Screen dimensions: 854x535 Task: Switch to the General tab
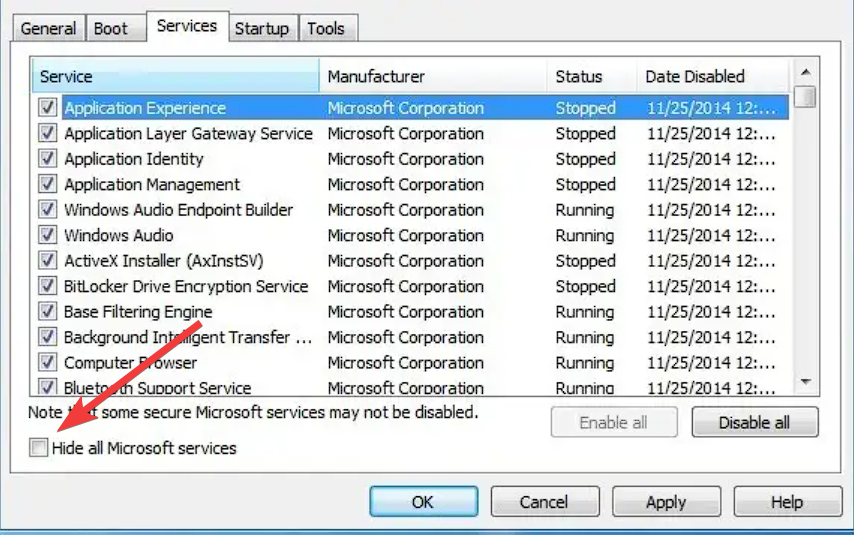[48, 28]
